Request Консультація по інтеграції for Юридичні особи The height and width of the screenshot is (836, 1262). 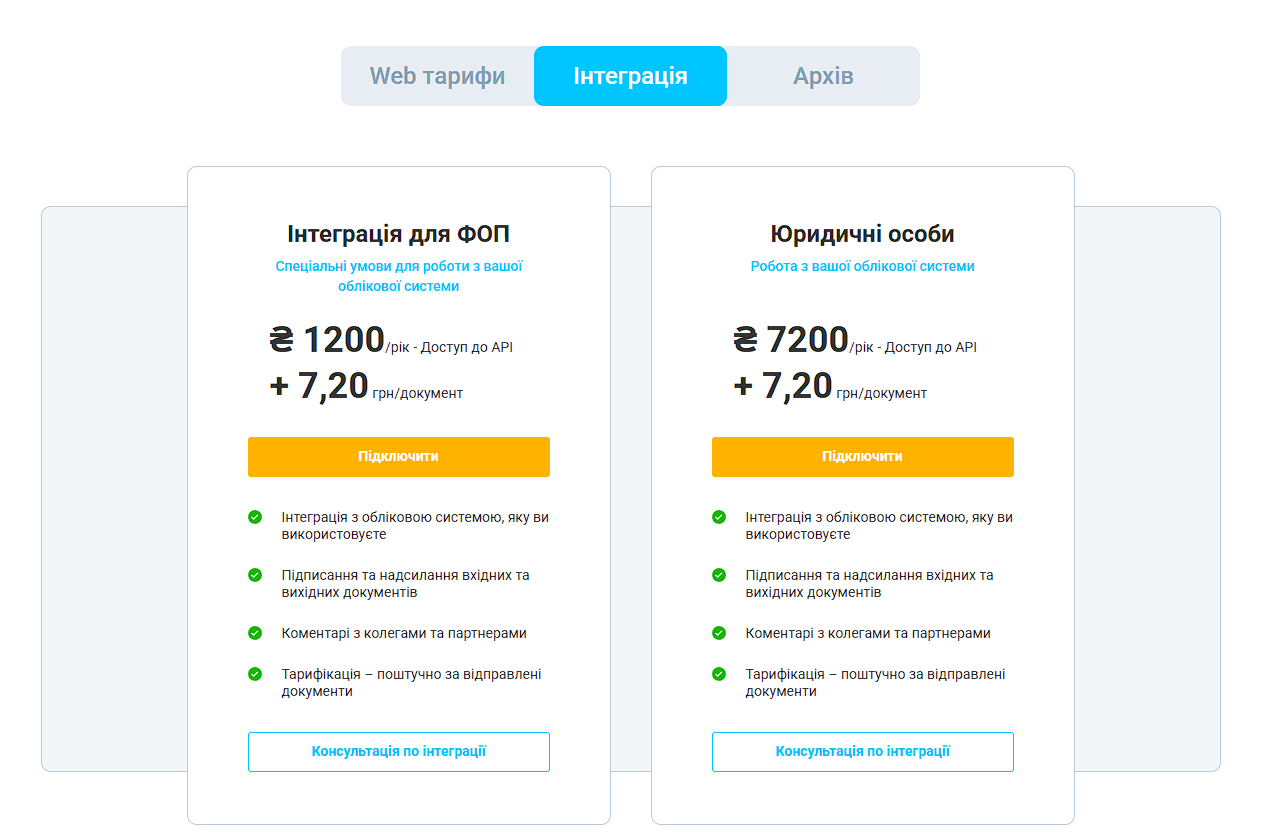(863, 752)
